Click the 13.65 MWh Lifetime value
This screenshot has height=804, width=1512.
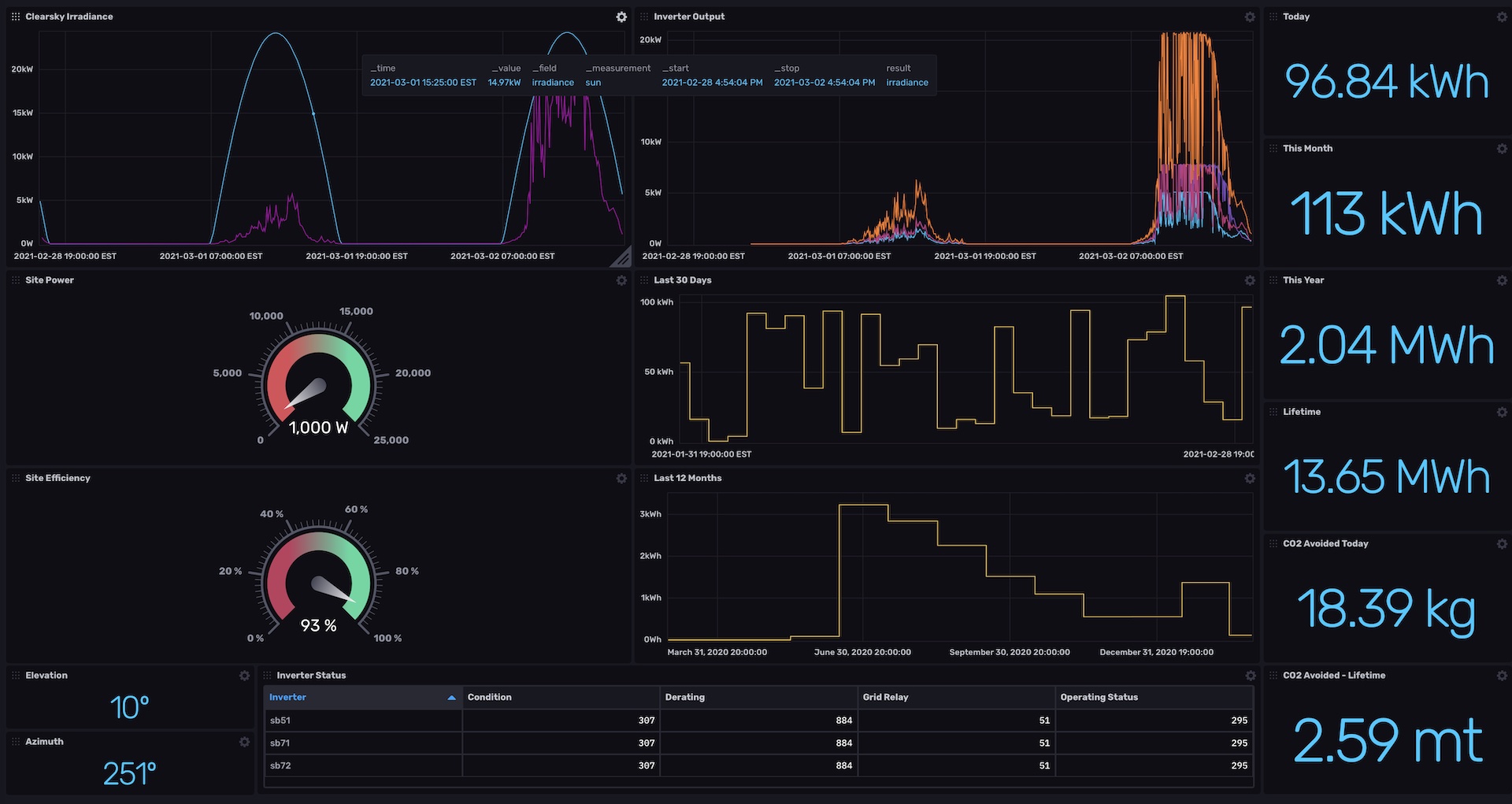1387,477
